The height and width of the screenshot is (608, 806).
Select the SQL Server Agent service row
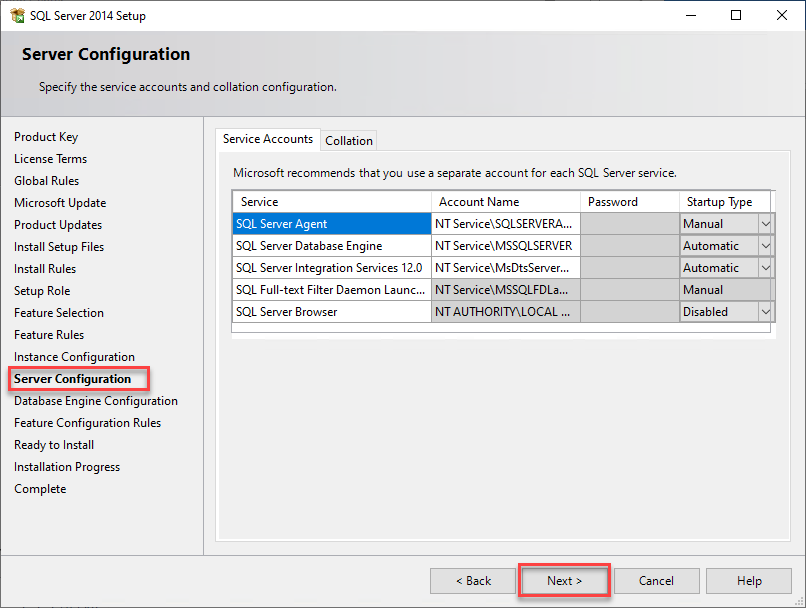pos(332,224)
